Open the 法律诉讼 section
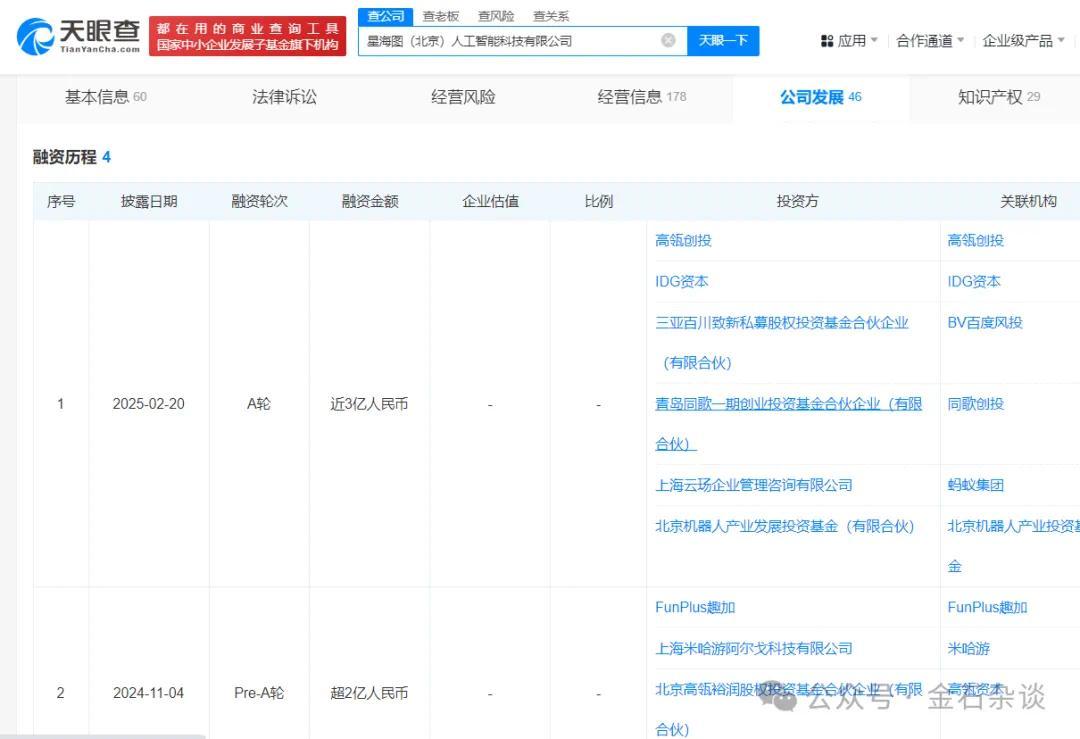This screenshot has width=1080, height=739. [283, 97]
